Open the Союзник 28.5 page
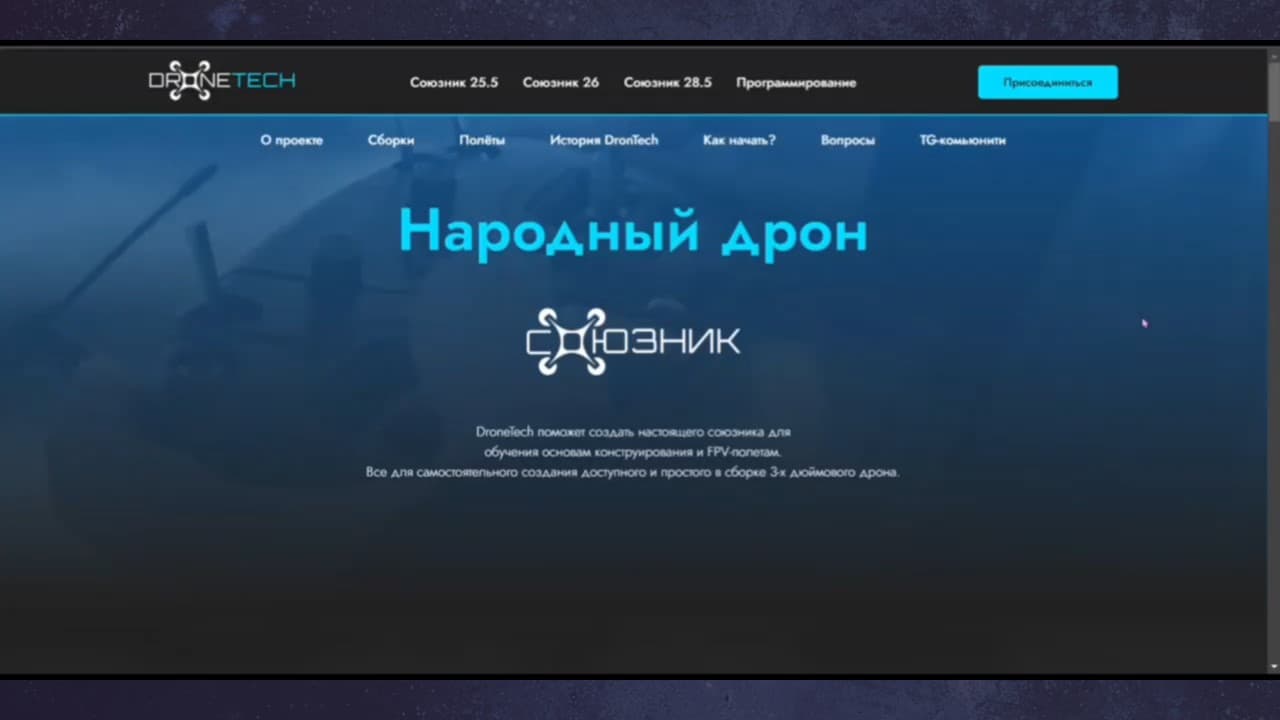The width and height of the screenshot is (1280, 720). (x=668, y=83)
